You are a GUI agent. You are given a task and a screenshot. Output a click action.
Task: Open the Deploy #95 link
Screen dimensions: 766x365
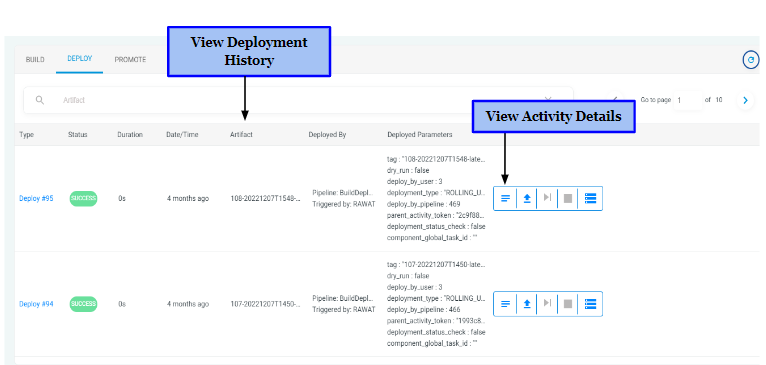(36, 199)
